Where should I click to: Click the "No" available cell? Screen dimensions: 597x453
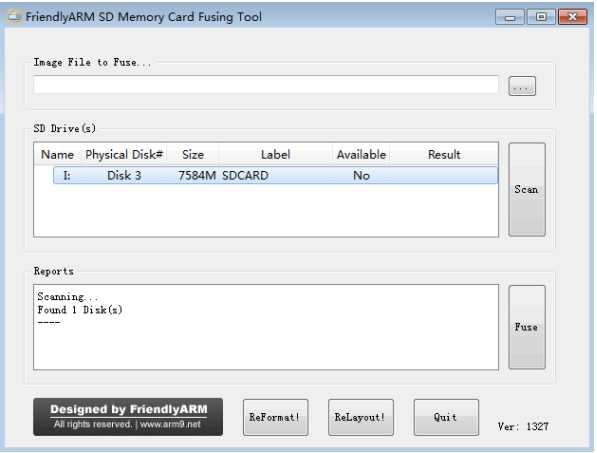click(361, 175)
